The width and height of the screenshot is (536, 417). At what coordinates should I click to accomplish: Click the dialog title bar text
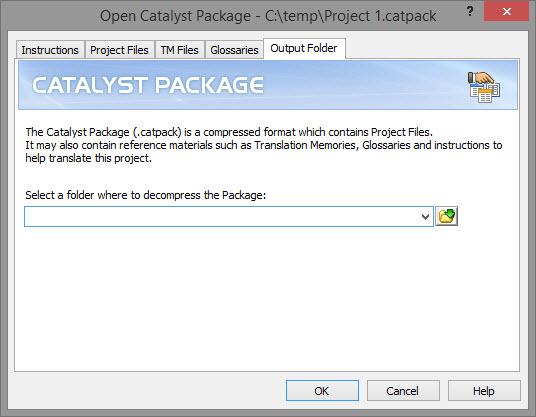click(x=268, y=16)
